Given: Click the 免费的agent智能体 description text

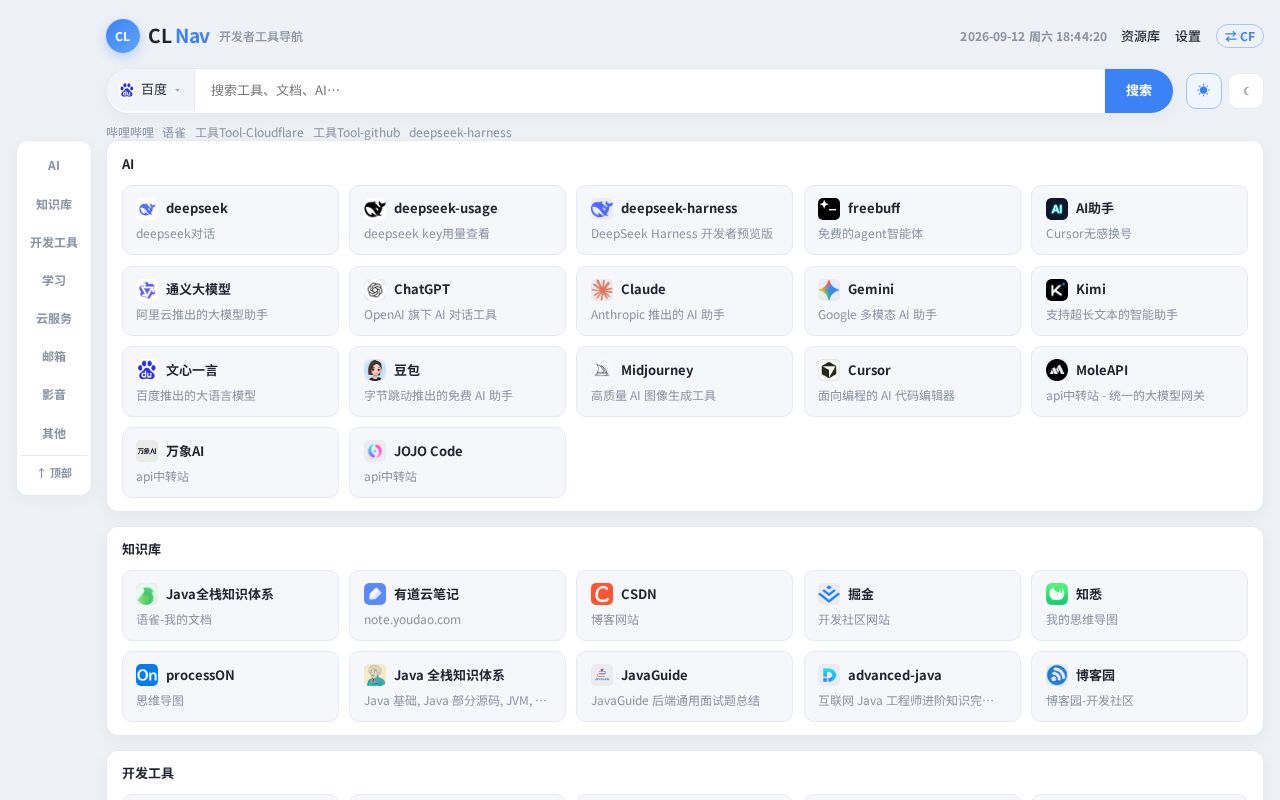Looking at the screenshot, I should (x=870, y=234).
